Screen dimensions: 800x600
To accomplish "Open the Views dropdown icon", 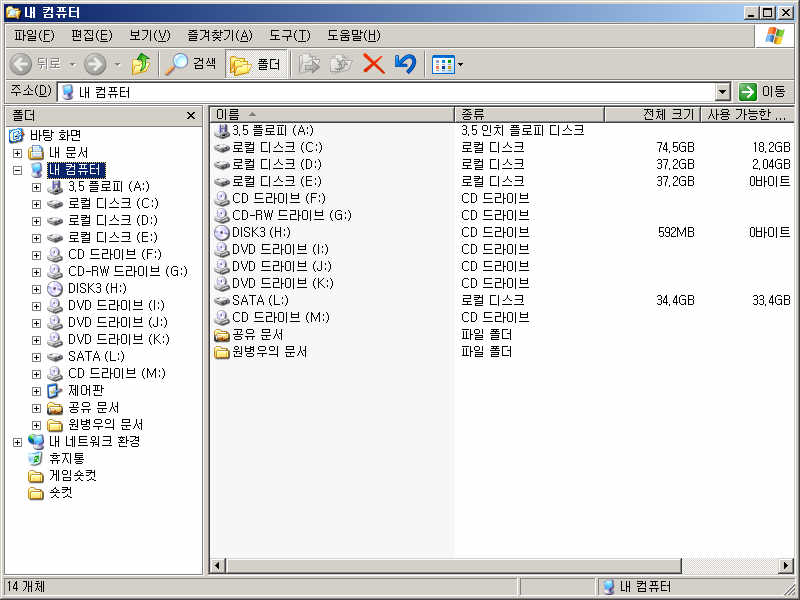I will tap(447, 64).
